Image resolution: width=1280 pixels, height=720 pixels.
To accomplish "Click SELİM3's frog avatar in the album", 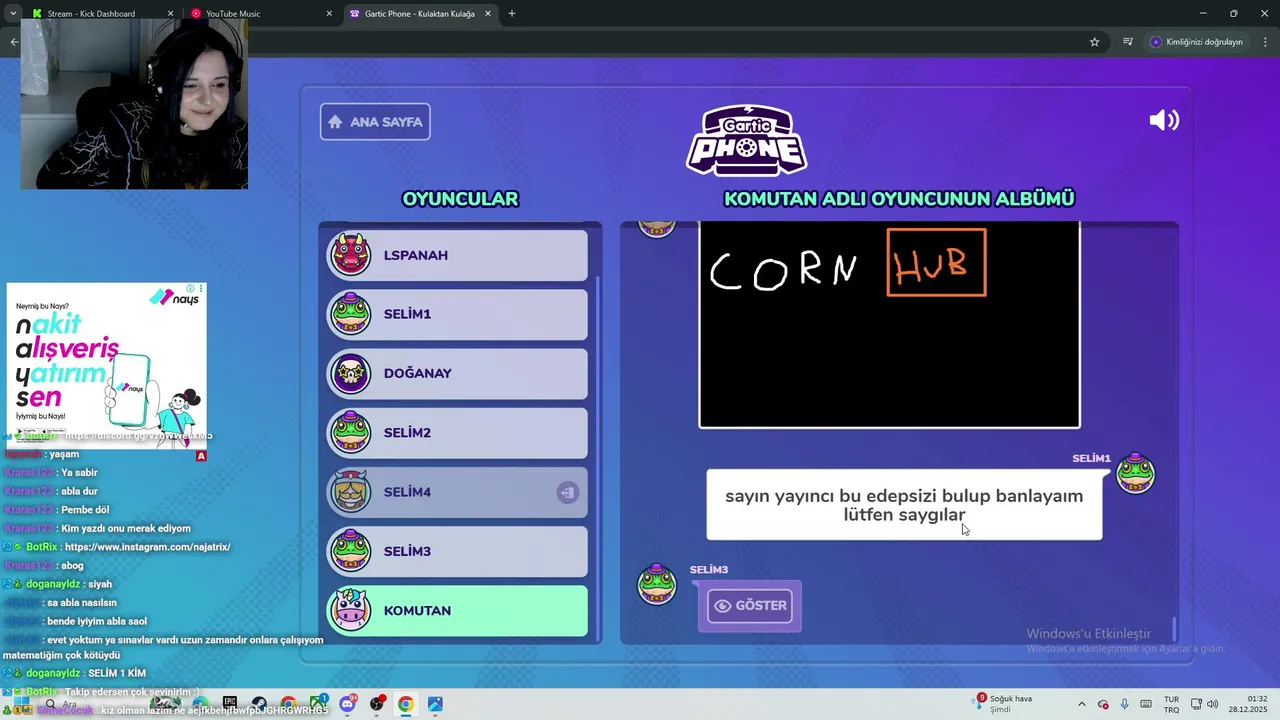I will [x=657, y=584].
